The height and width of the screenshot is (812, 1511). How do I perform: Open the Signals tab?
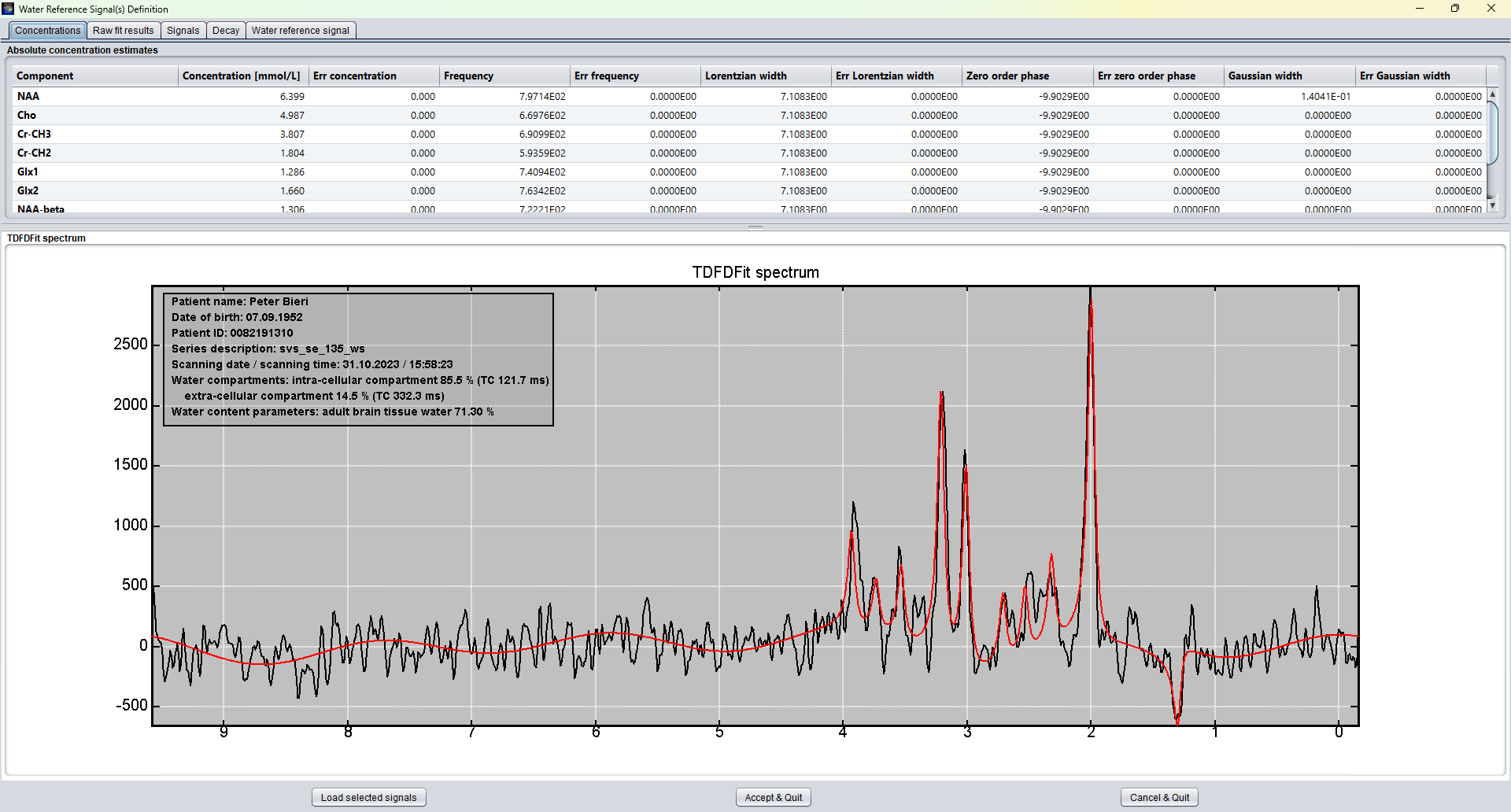pos(183,31)
